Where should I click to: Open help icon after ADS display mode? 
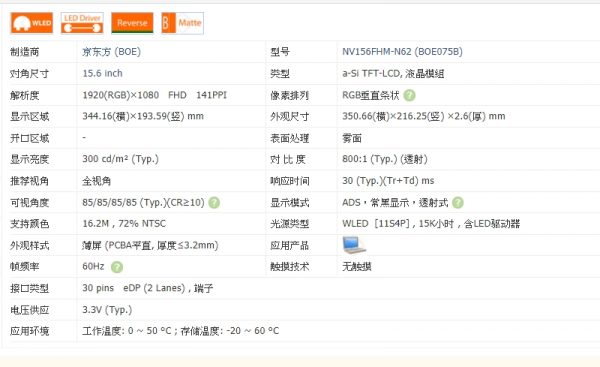pos(458,202)
